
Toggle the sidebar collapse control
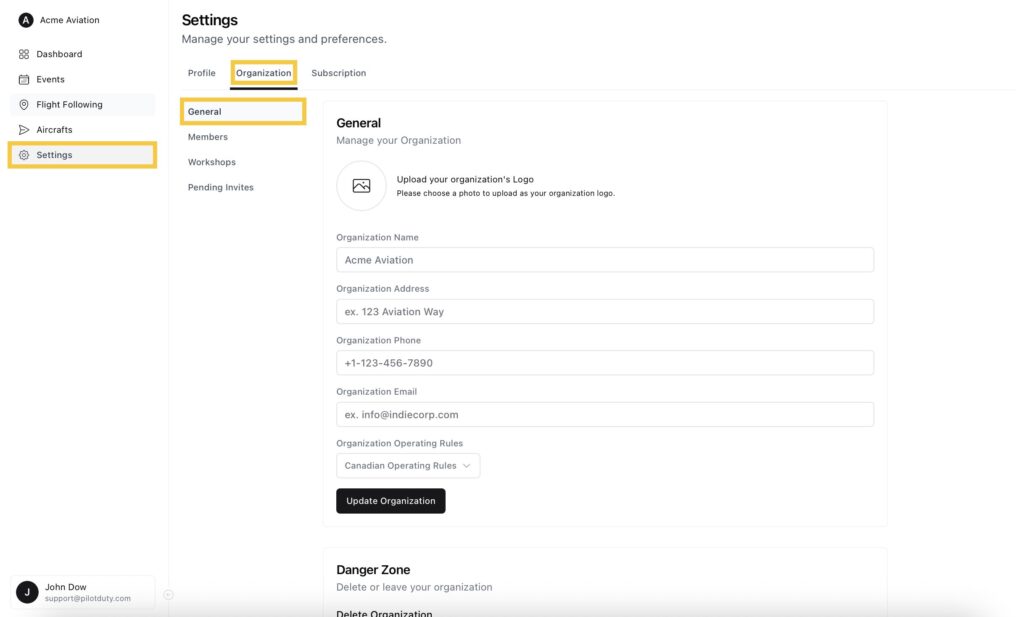pyautogui.click(x=170, y=592)
